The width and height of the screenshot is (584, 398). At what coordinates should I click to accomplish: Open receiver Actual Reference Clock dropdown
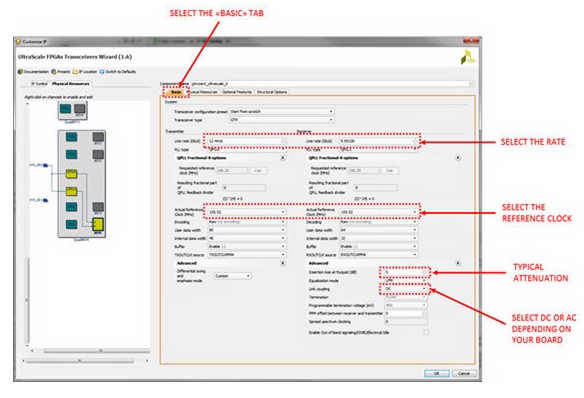tap(379, 212)
